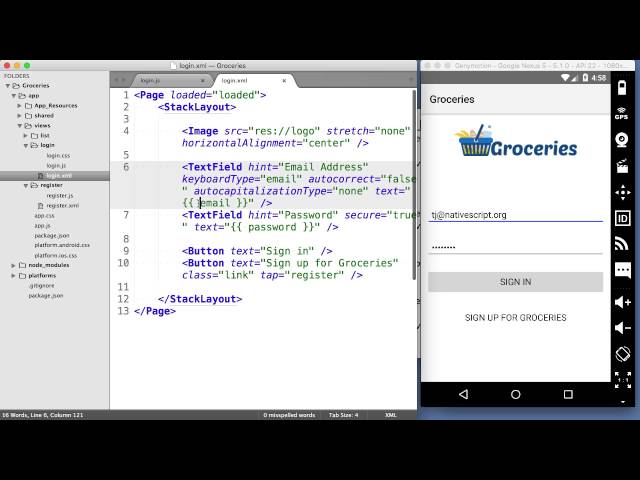Open Tab Size: 4 status bar setting

[x=343, y=415]
